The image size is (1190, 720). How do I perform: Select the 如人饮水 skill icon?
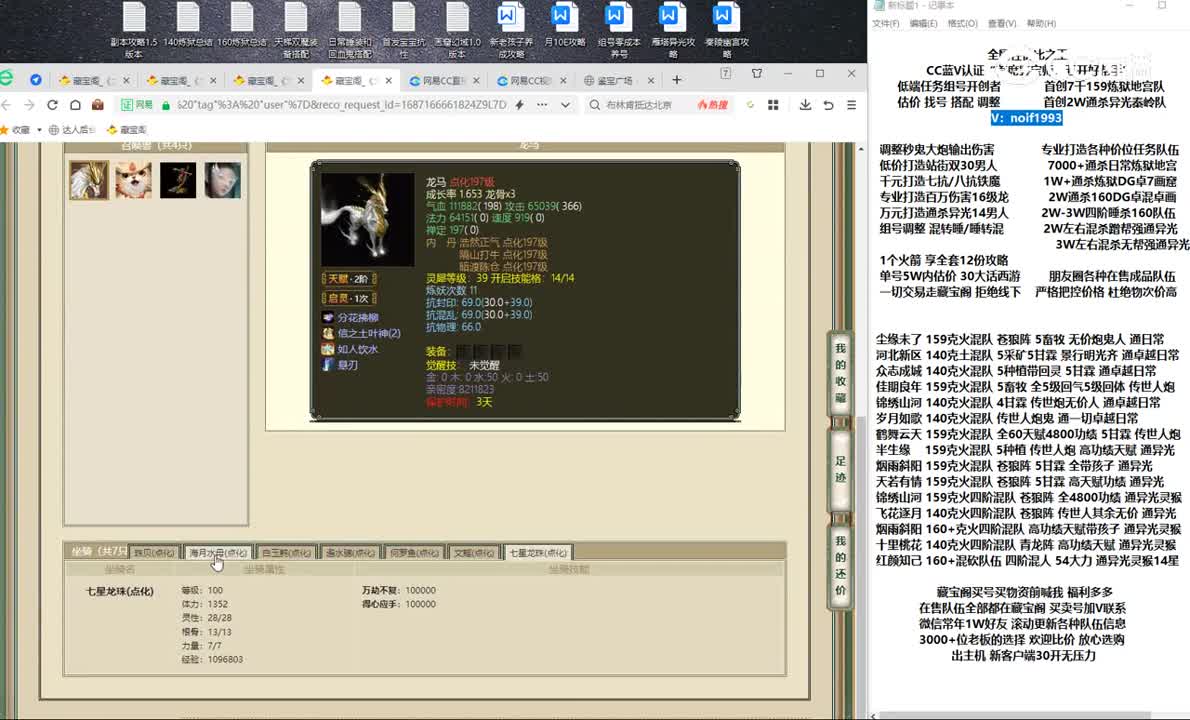(x=328, y=349)
